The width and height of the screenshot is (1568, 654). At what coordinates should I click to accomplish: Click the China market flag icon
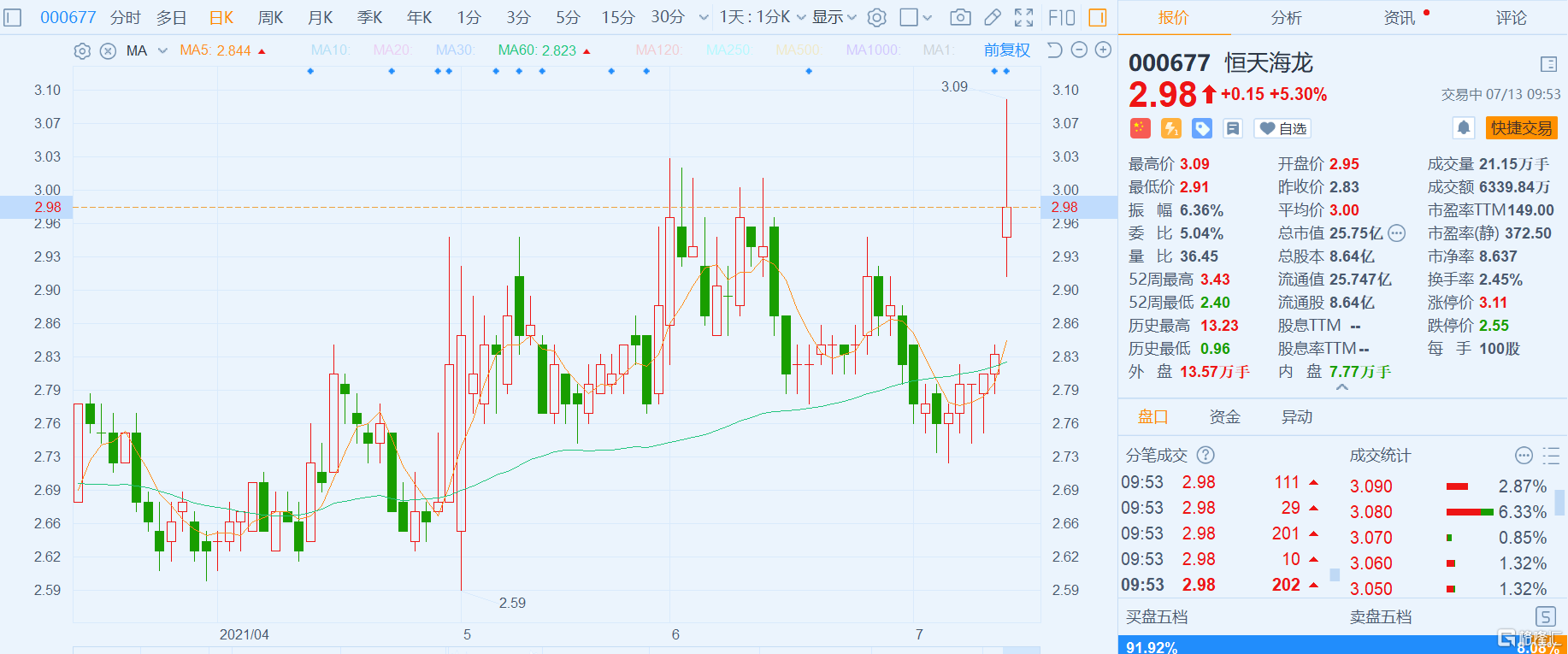pos(1140,128)
